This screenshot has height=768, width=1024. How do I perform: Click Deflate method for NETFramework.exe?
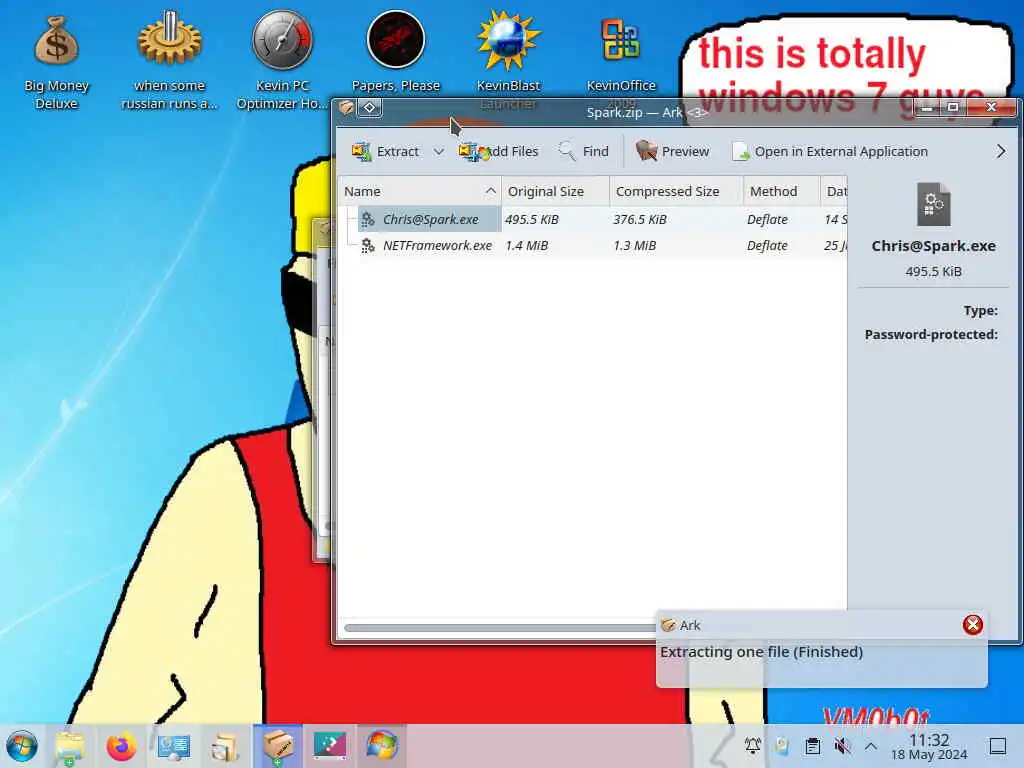pyautogui.click(x=767, y=246)
